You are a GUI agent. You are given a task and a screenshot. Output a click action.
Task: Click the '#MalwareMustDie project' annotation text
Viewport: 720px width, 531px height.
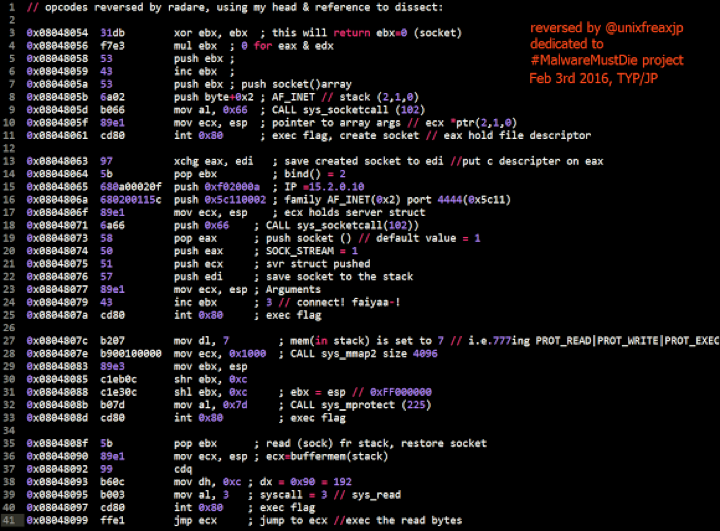click(x=607, y=60)
